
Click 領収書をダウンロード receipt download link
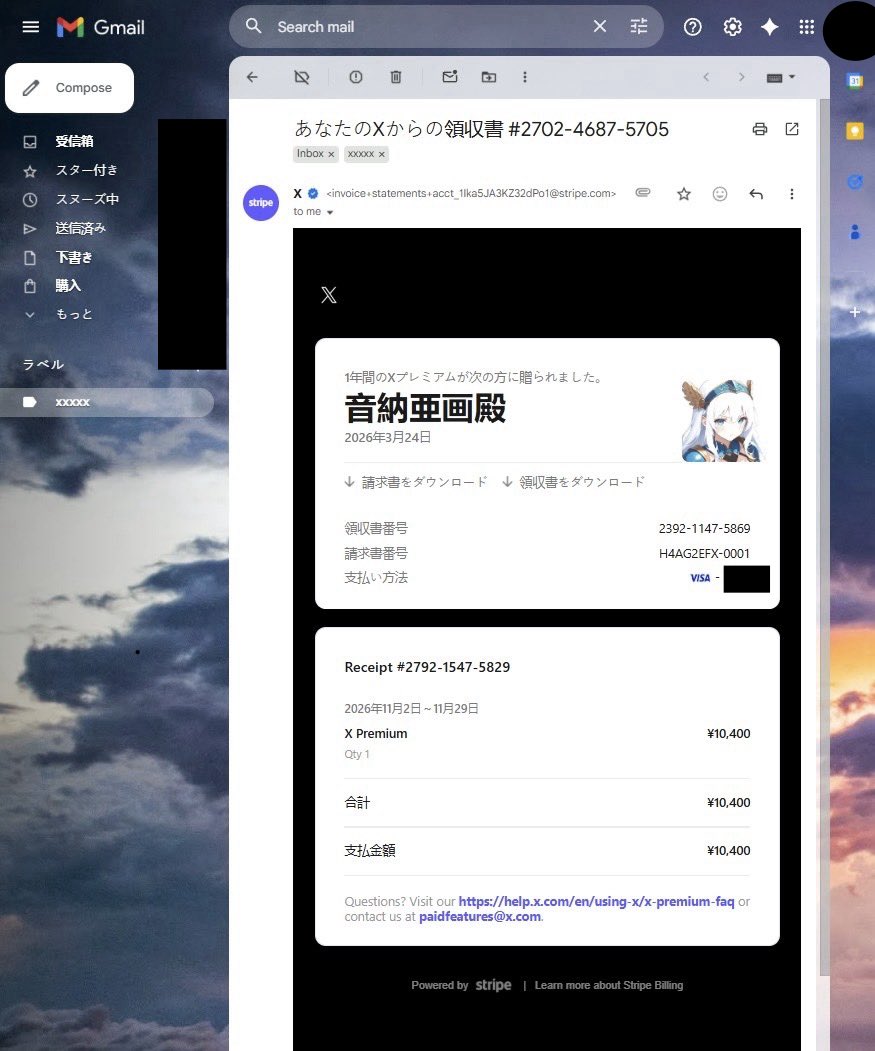coord(573,482)
